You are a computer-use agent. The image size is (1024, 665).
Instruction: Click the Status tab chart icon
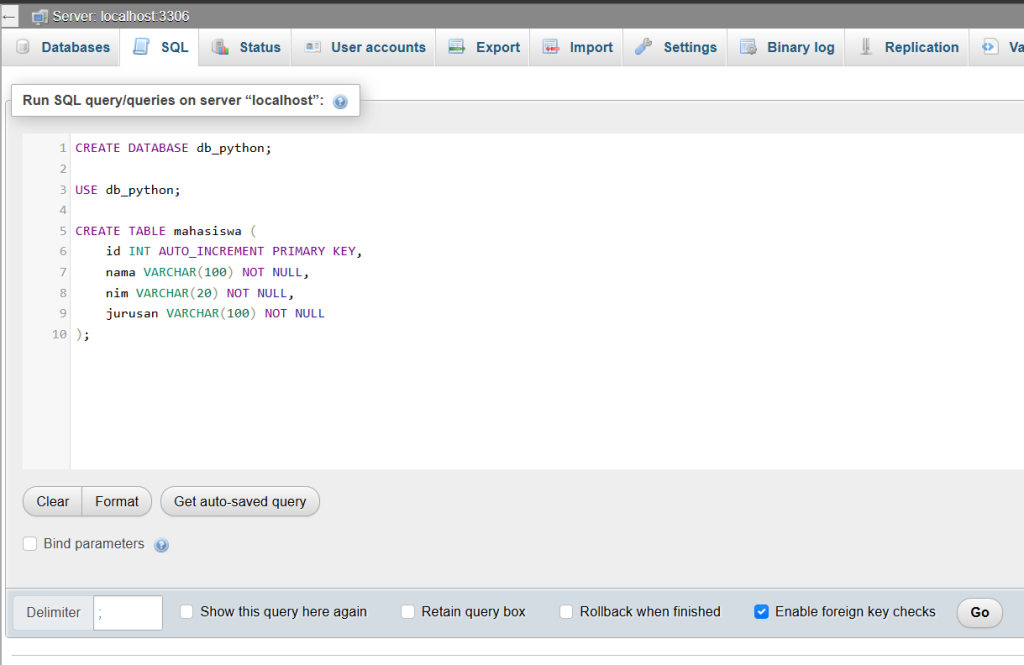pos(220,47)
